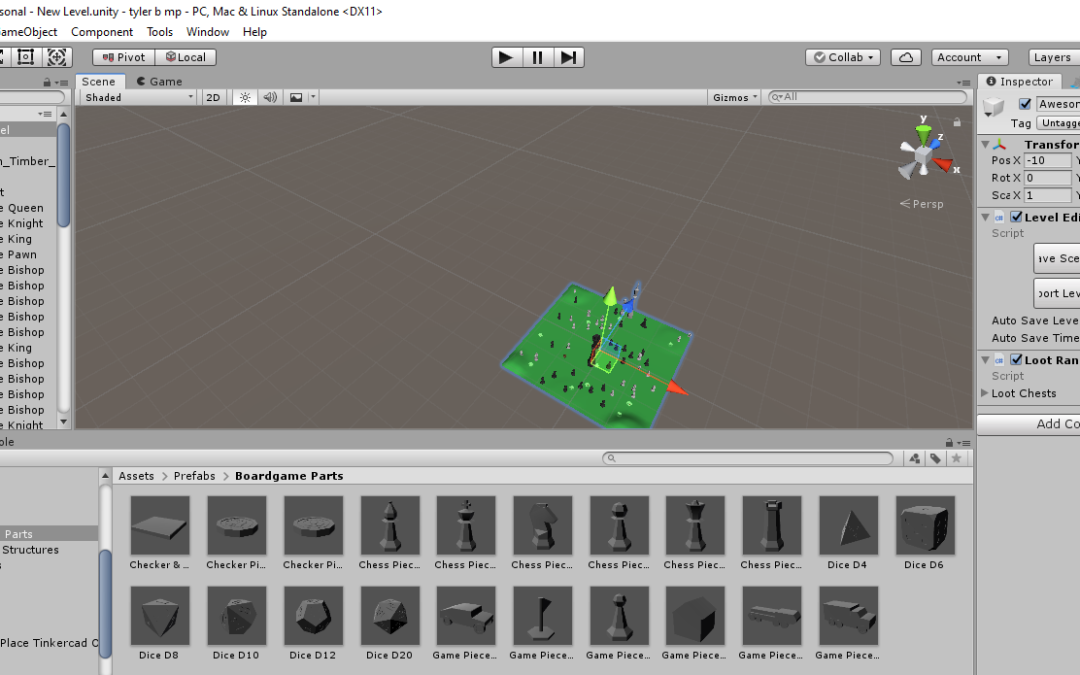Switch to the Game tab

tap(159, 81)
